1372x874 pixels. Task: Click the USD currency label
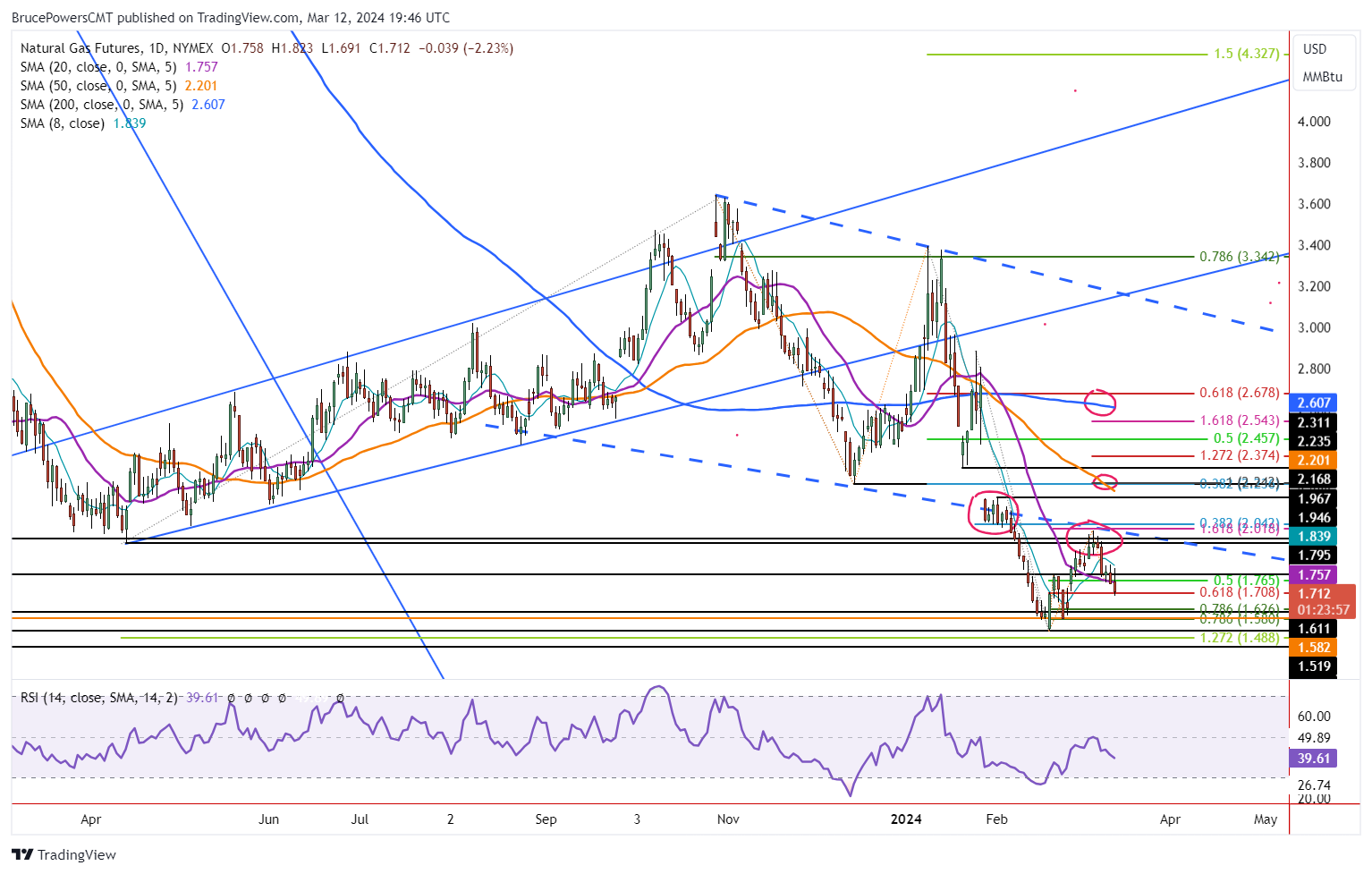click(x=1315, y=49)
